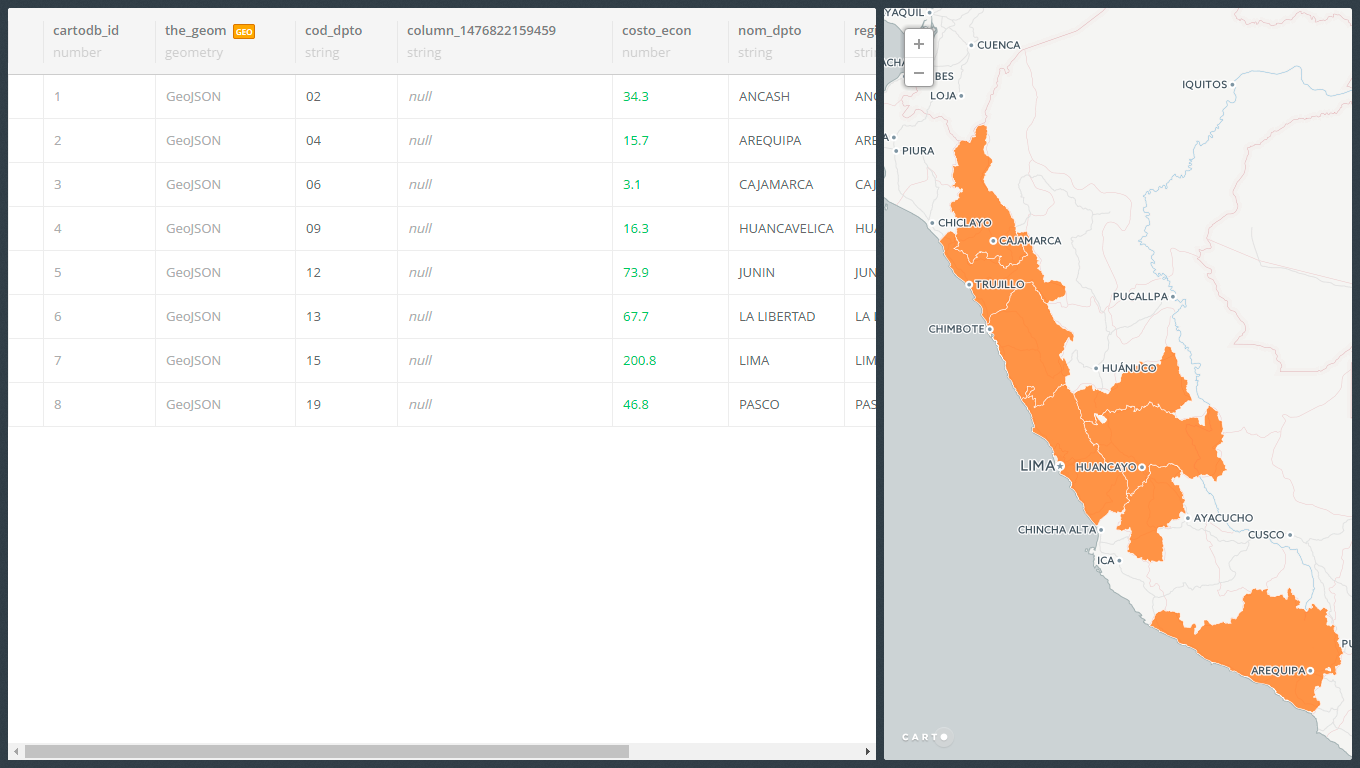Select the PASCO department cell

[759, 405]
